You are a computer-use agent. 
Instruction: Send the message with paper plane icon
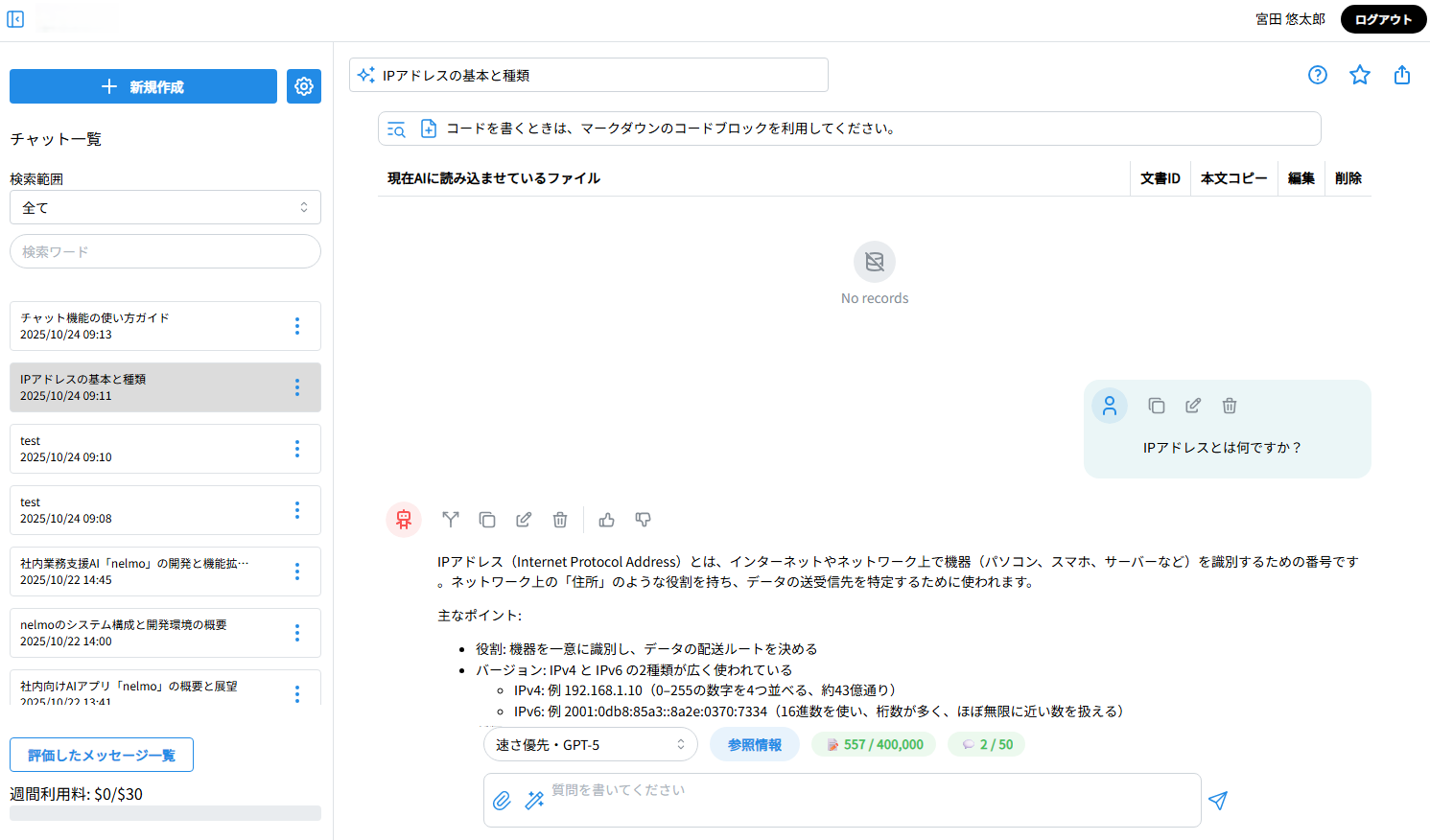pyautogui.click(x=1218, y=801)
